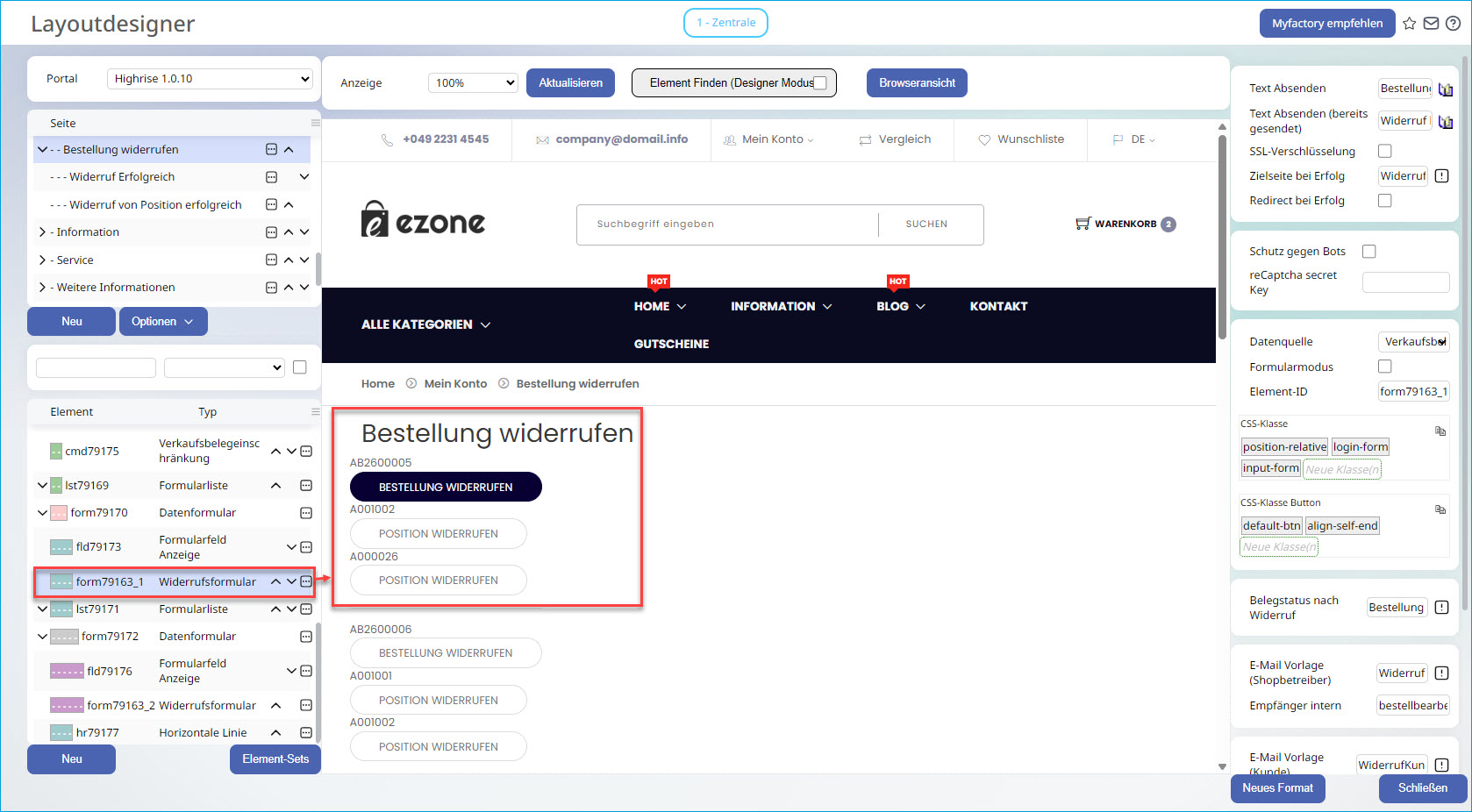
Task: Click selector icon beside Zielseite bei Erfolg
Action: (1441, 176)
